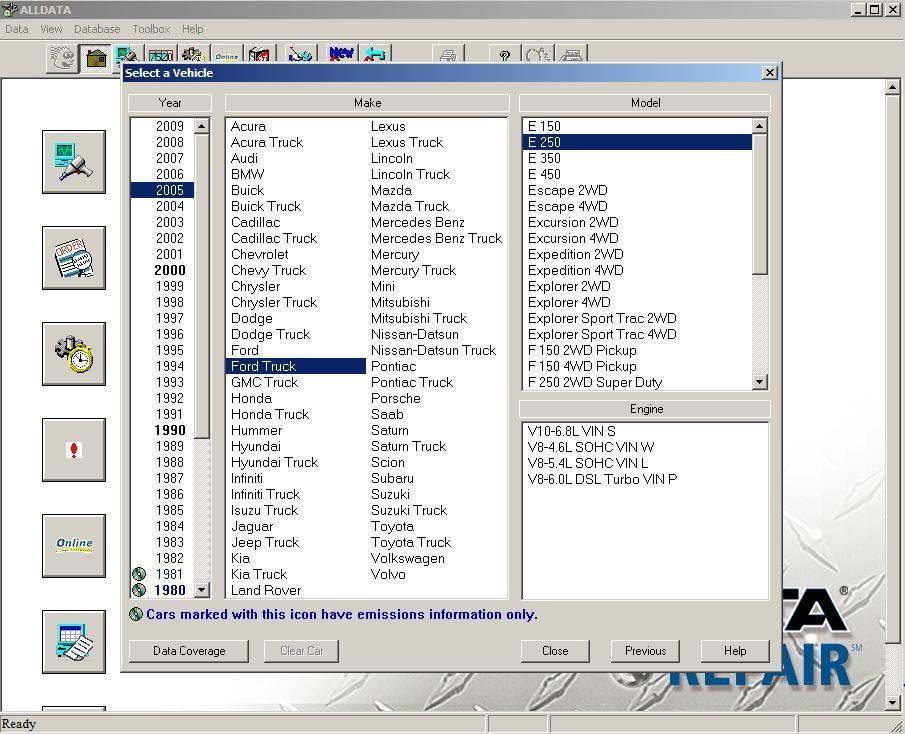Image resolution: width=905 pixels, height=734 pixels.
Task: Select Explorer 4WD in the Model list
Action: (569, 302)
